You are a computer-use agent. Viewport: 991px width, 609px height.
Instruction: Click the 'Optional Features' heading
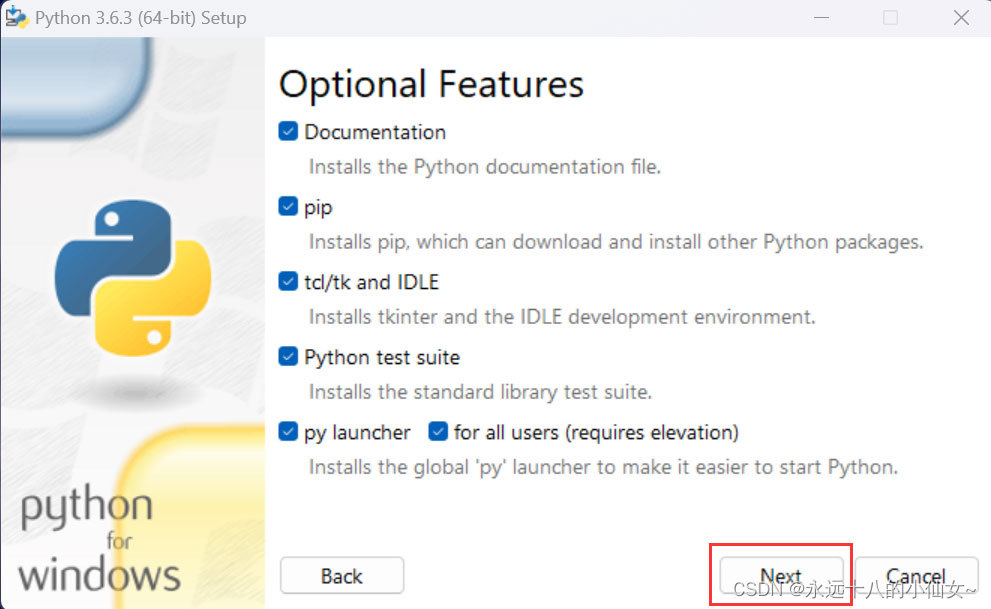click(431, 85)
